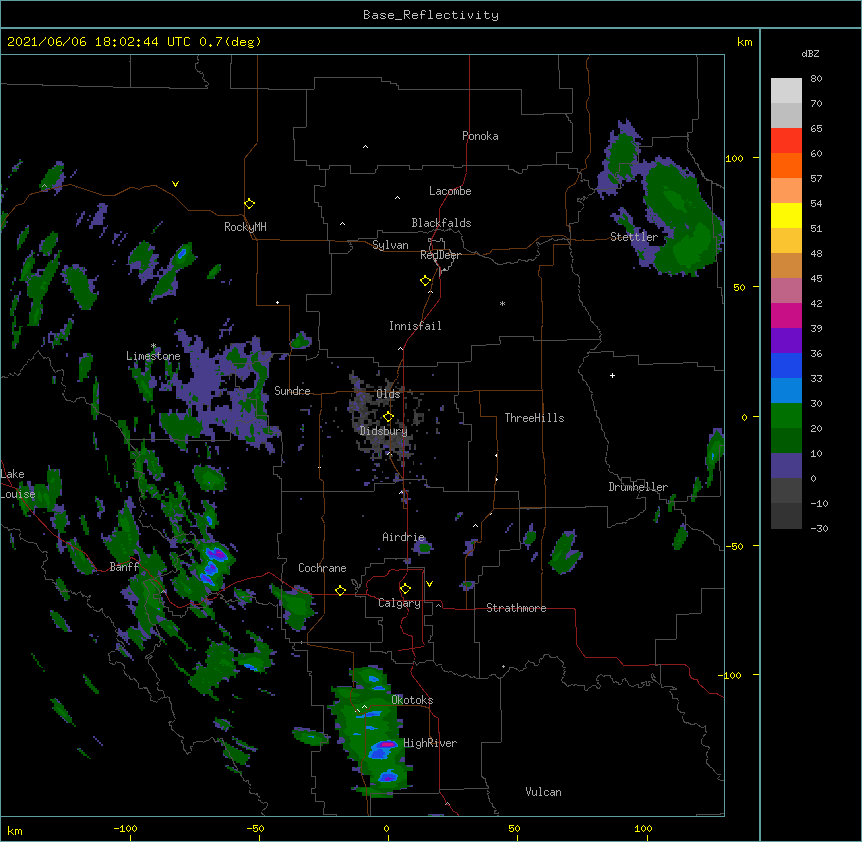This screenshot has width=862, height=842.
Task: Click the Drumheller label
Action: coord(638,487)
